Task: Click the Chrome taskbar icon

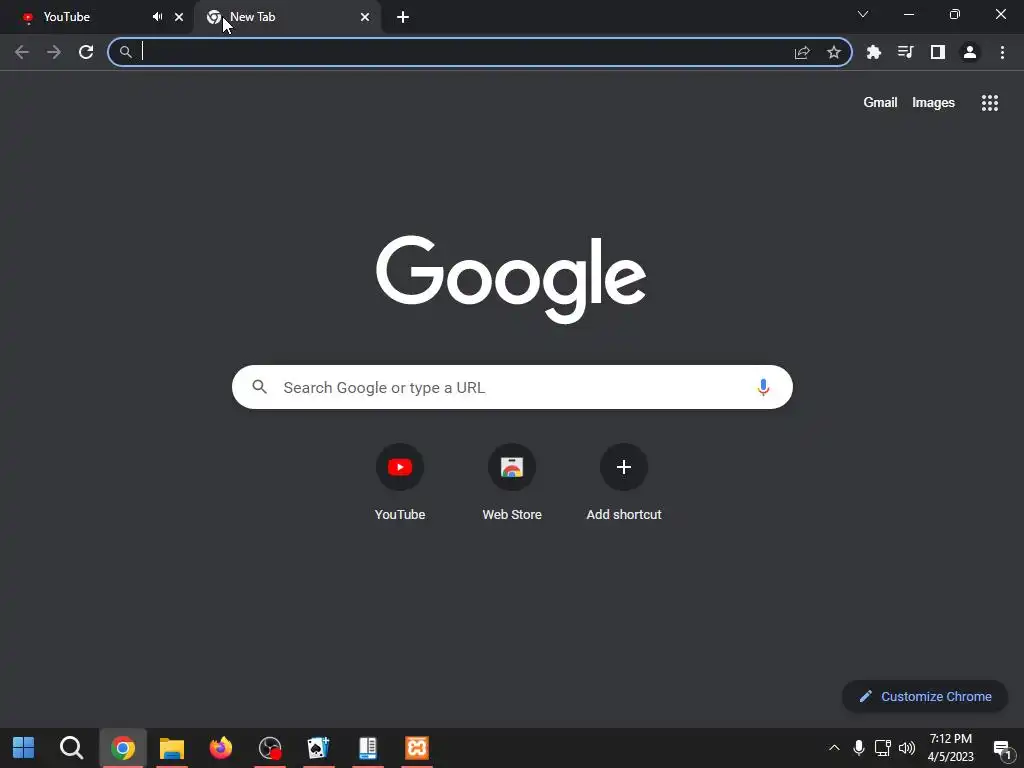Action: [x=123, y=748]
